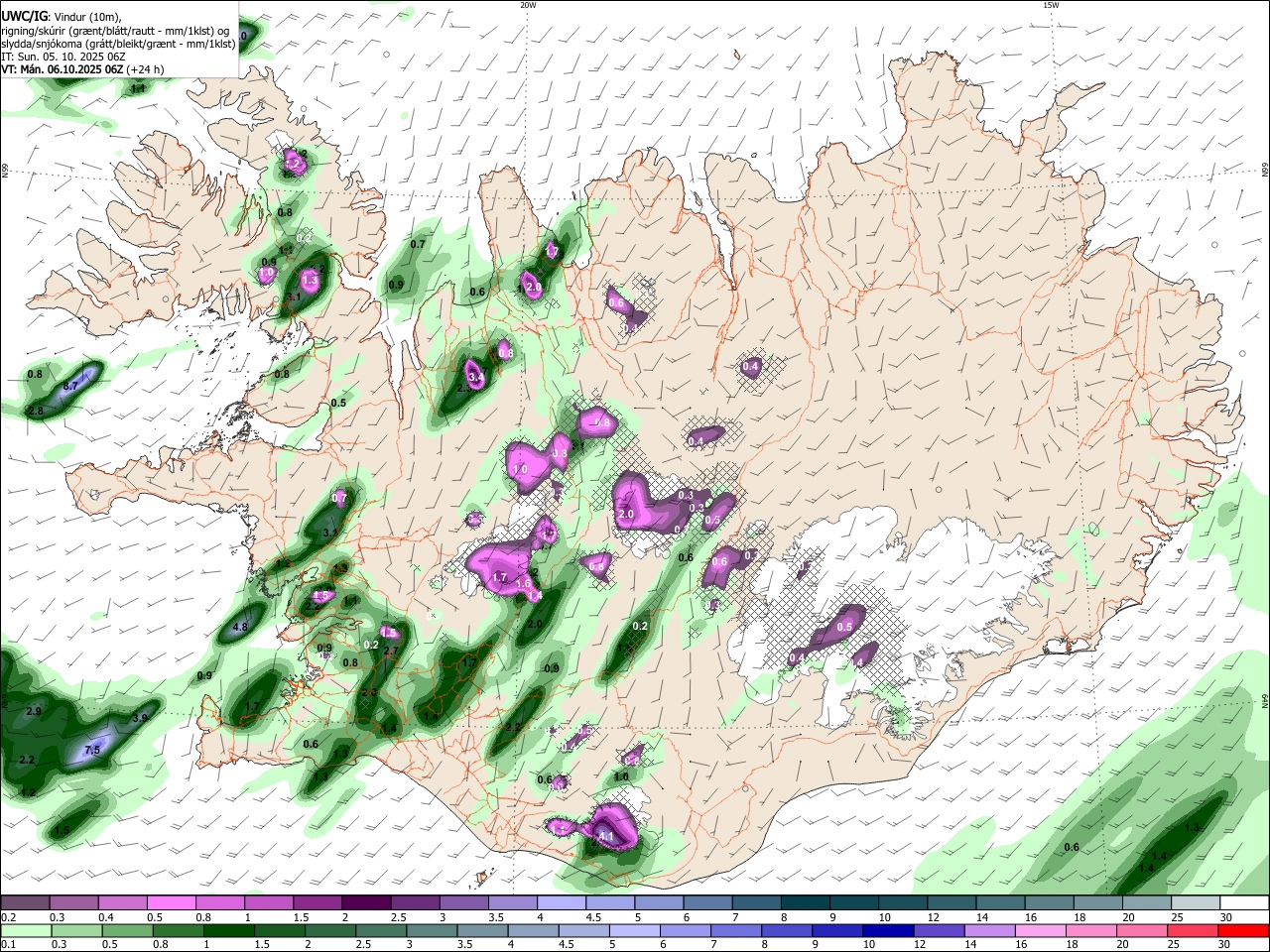This screenshot has height=952, width=1270.
Task: Click the palest green 0.1 rain legend swatch
Action: pyautogui.click(x=26, y=931)
